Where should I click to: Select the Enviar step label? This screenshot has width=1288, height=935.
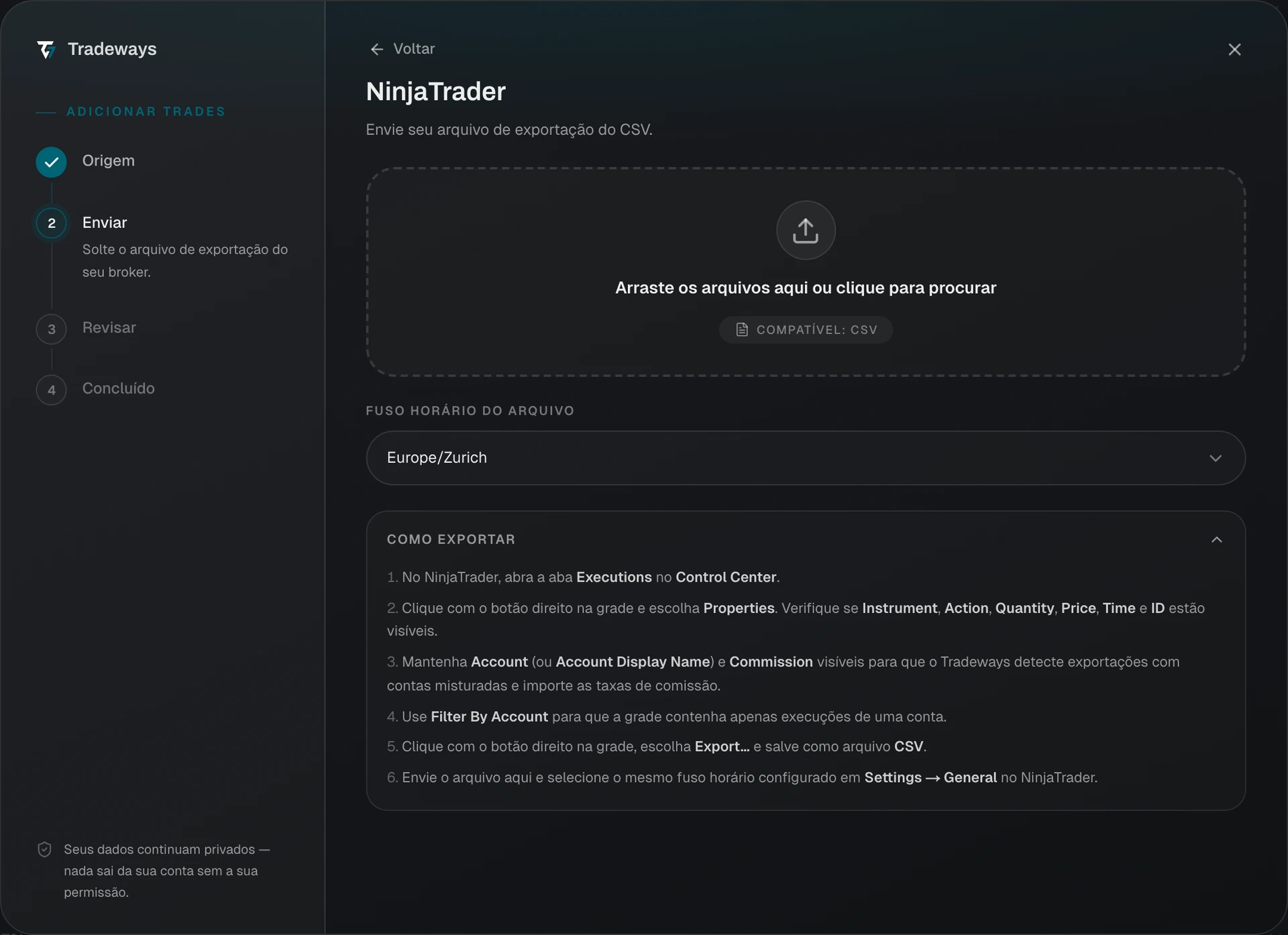(x=105, y=223)
